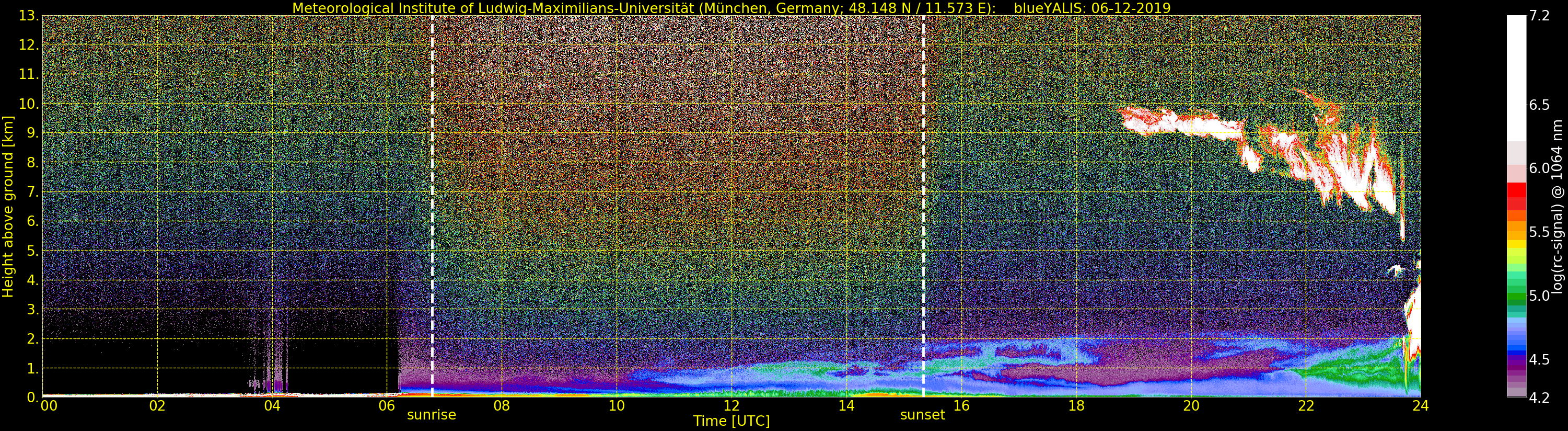Click the time axis tick label 08
1568x431 pixels.
coord(502,406)
